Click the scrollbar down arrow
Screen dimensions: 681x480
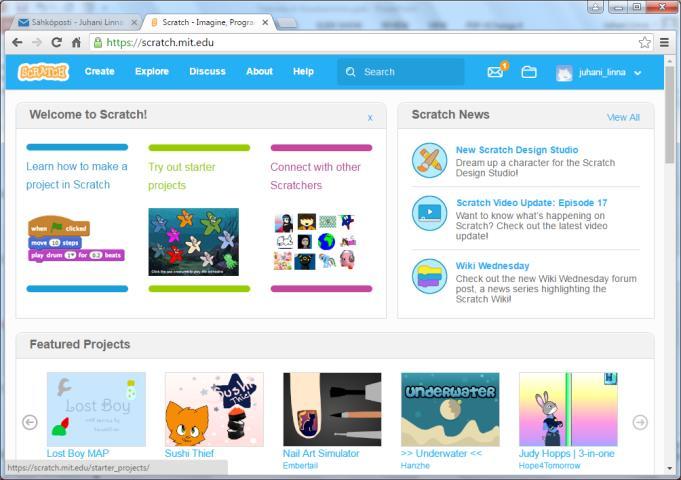(670, 469)
